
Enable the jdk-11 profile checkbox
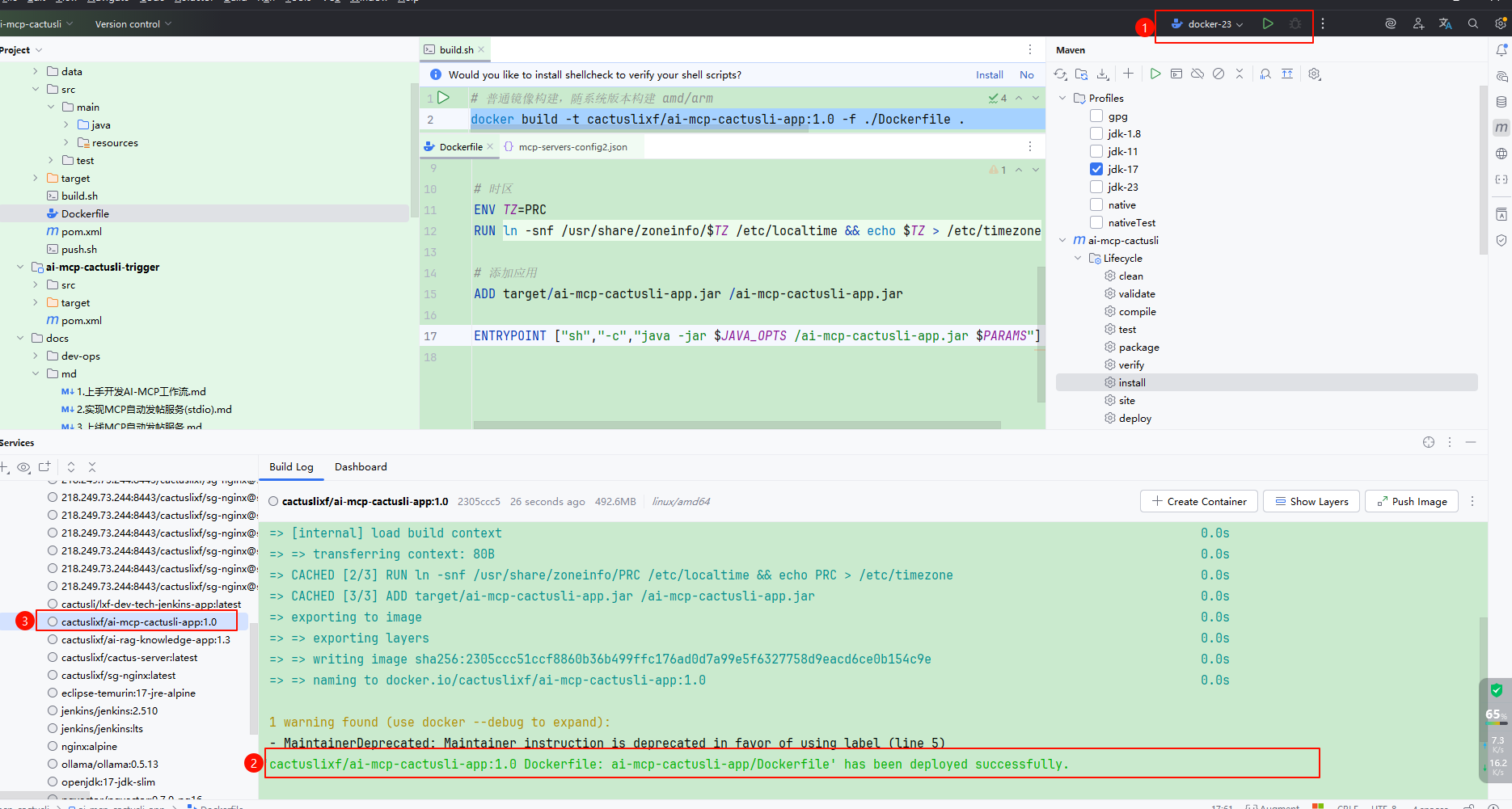[1096, 151]
